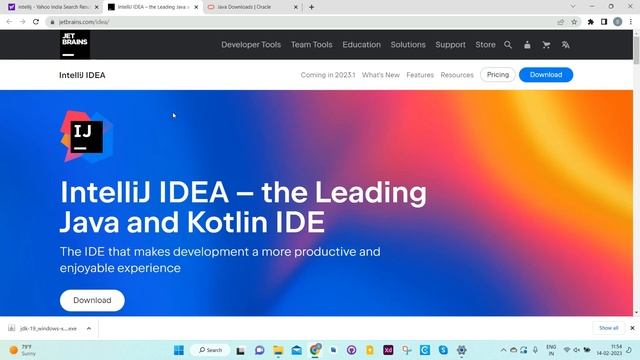Viewport: 640px width, 360px height.
Task: Open File Explorer from taskbar
Action: [x=278, y=350]
